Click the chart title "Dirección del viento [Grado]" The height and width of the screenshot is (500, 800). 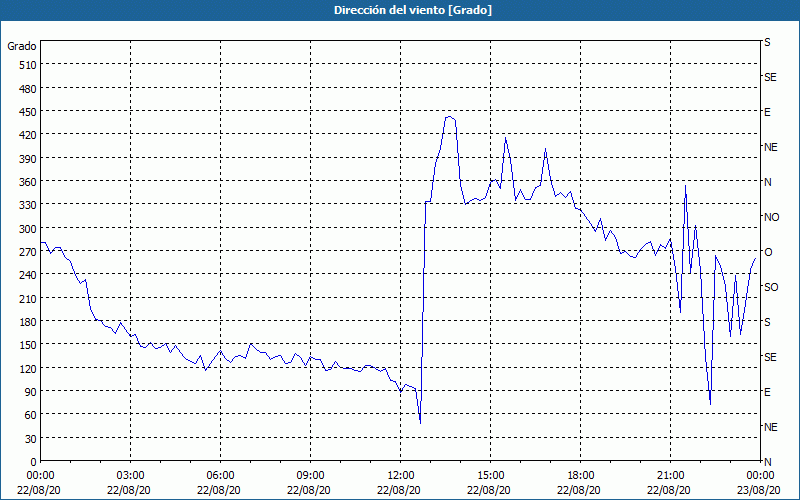tap(413, 10)
